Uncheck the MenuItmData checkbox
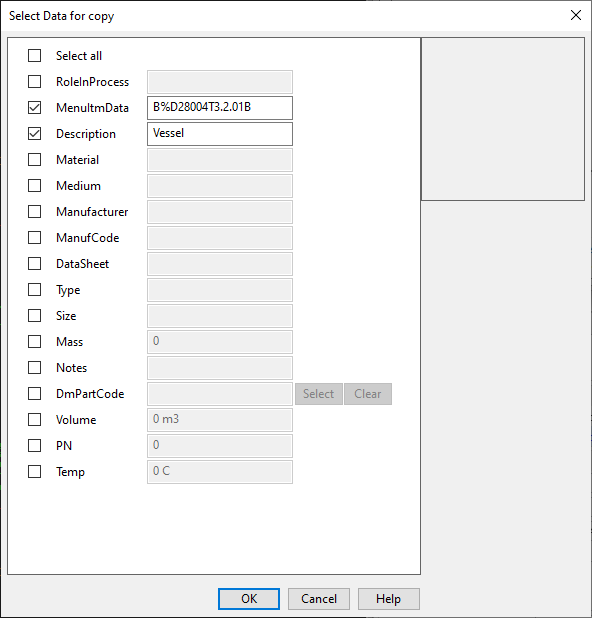The image size is (592, 618). (x=34, y=108)
